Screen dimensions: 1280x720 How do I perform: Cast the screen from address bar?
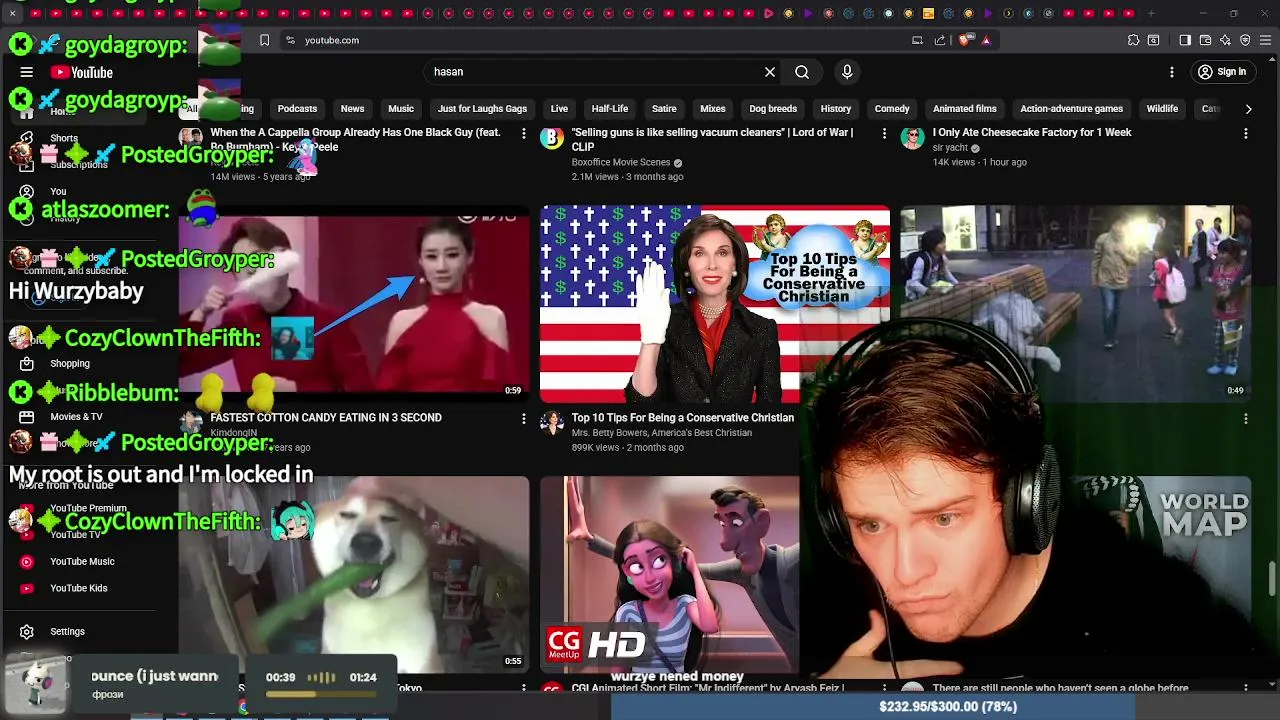coord(917,40)
